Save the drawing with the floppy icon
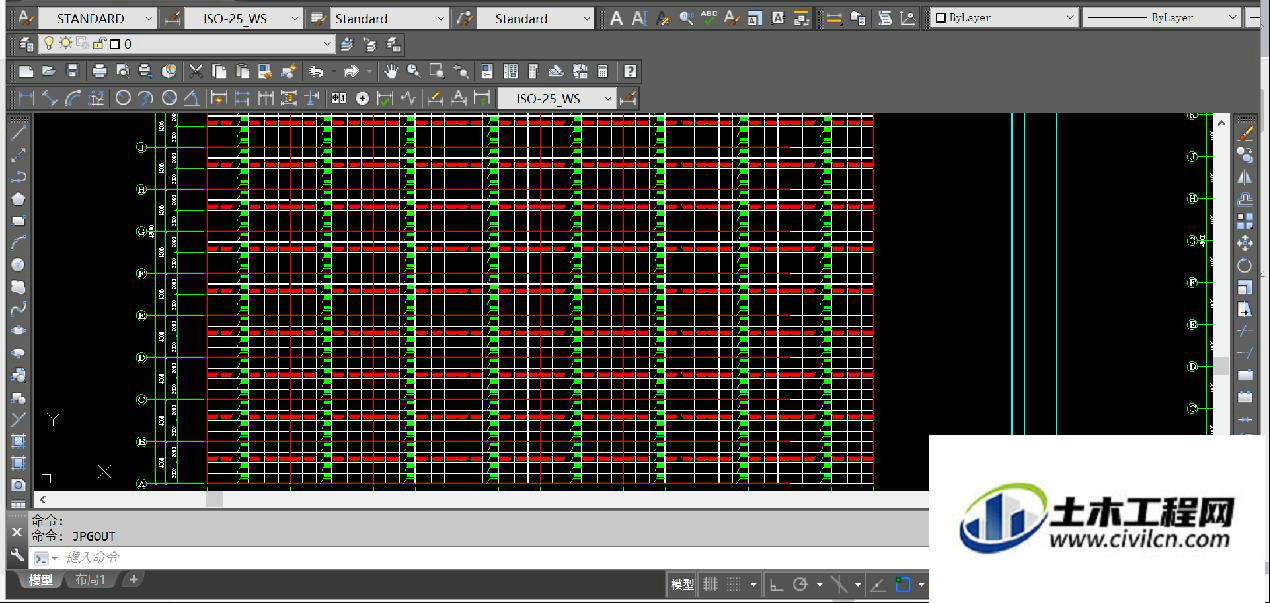The image size is (1270, 603). [73, 71]
